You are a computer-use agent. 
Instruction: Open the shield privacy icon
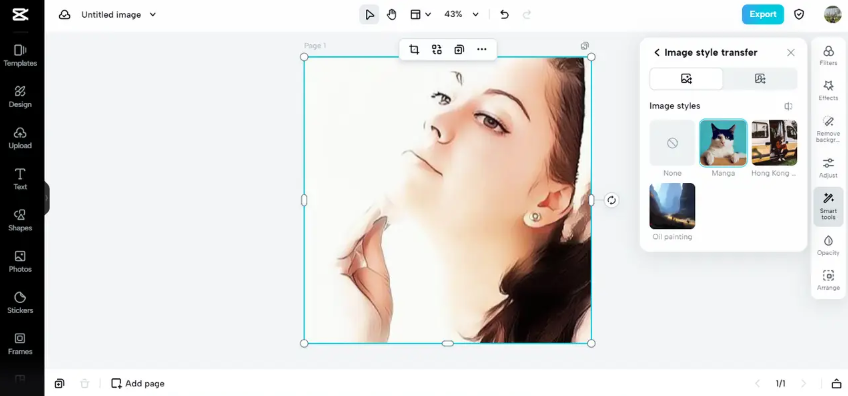[799, 15]
